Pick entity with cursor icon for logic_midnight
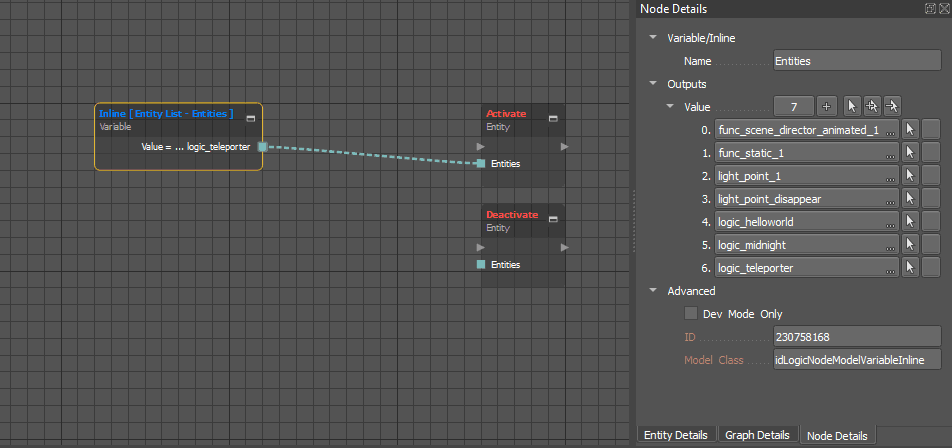The image size is (952, 448). (x=910, y=245)
